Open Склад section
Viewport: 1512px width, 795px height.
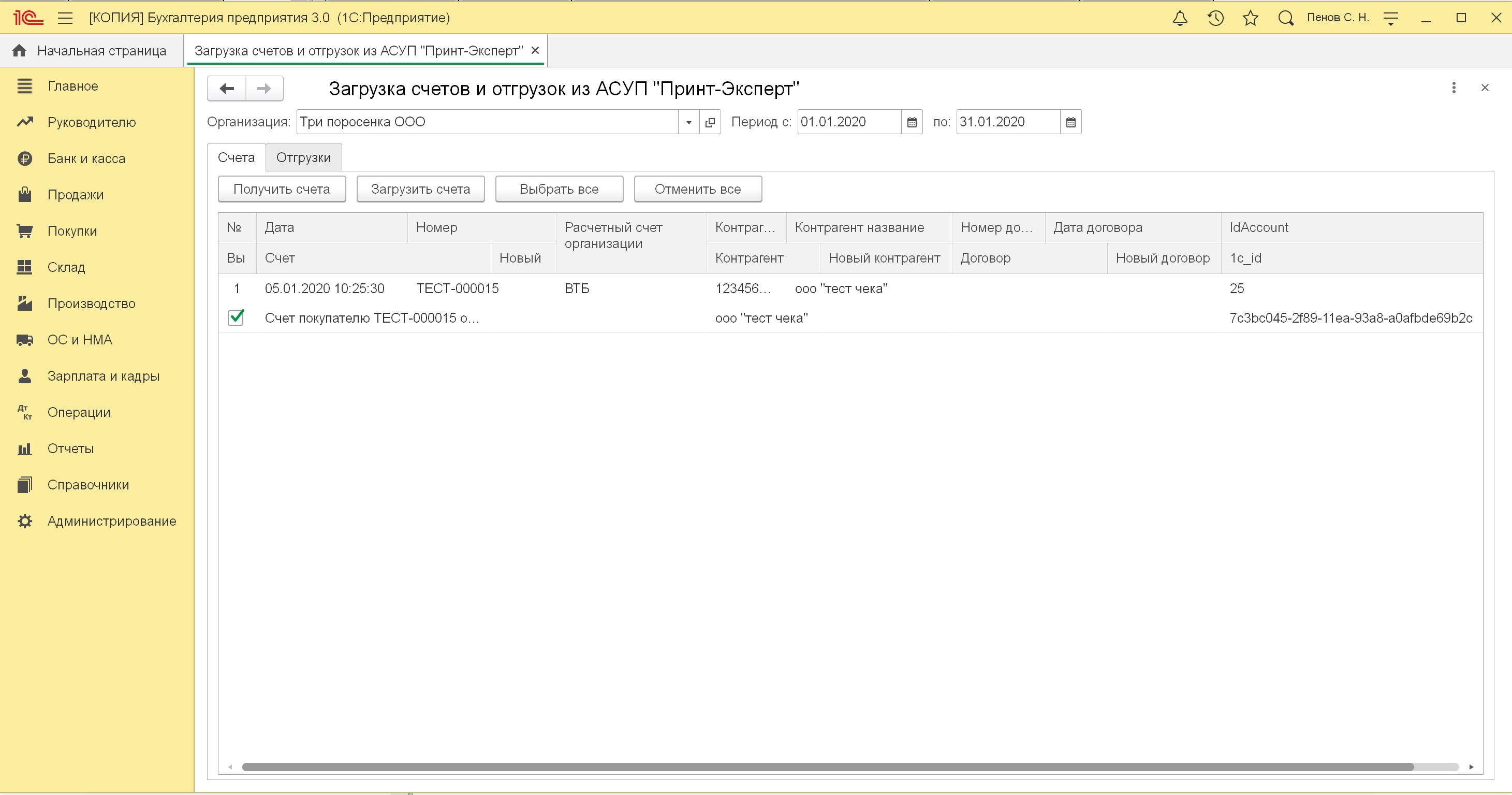click(66, 267)
